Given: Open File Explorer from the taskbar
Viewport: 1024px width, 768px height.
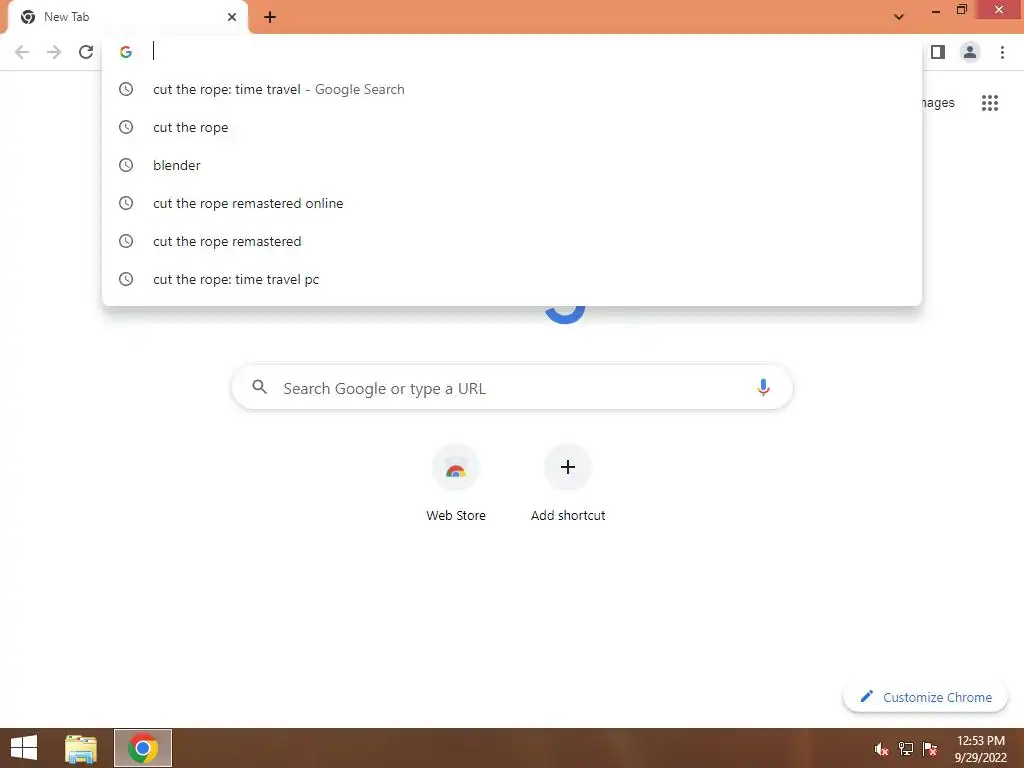Looking at the screenshot, I should [81, 748].
